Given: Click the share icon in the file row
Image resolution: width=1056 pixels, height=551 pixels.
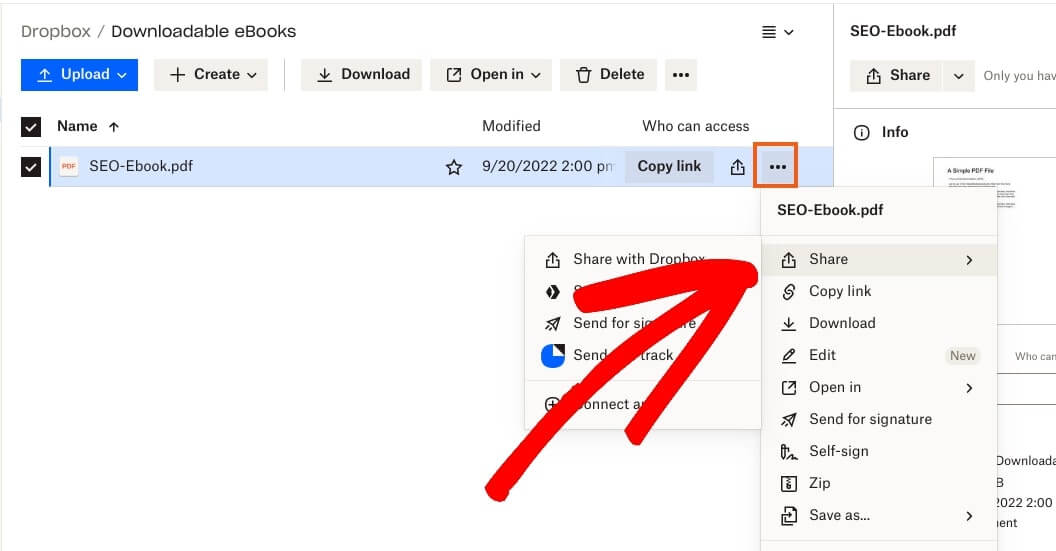Looking at the screenshot, I should 737,167.
